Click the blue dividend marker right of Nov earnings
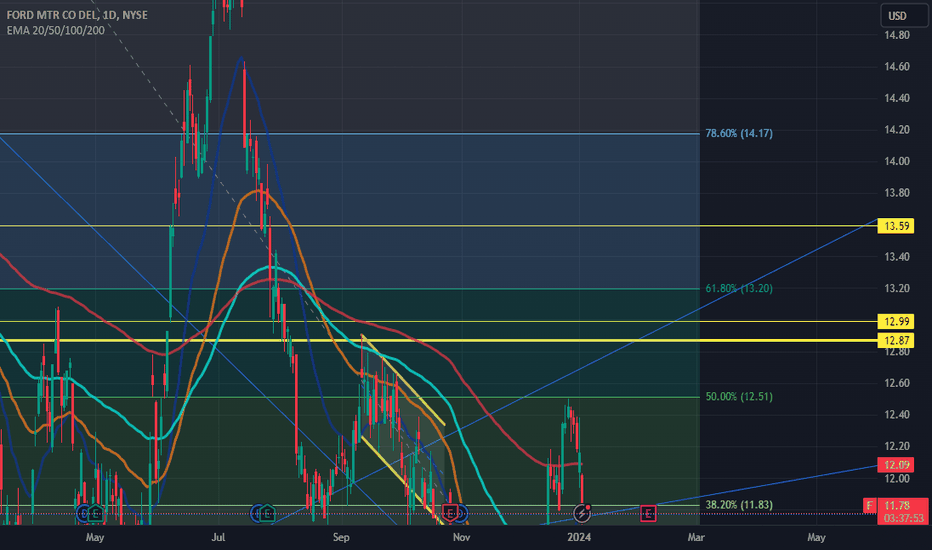The height and width of the screenshot is (550, 932). [461, 513]
